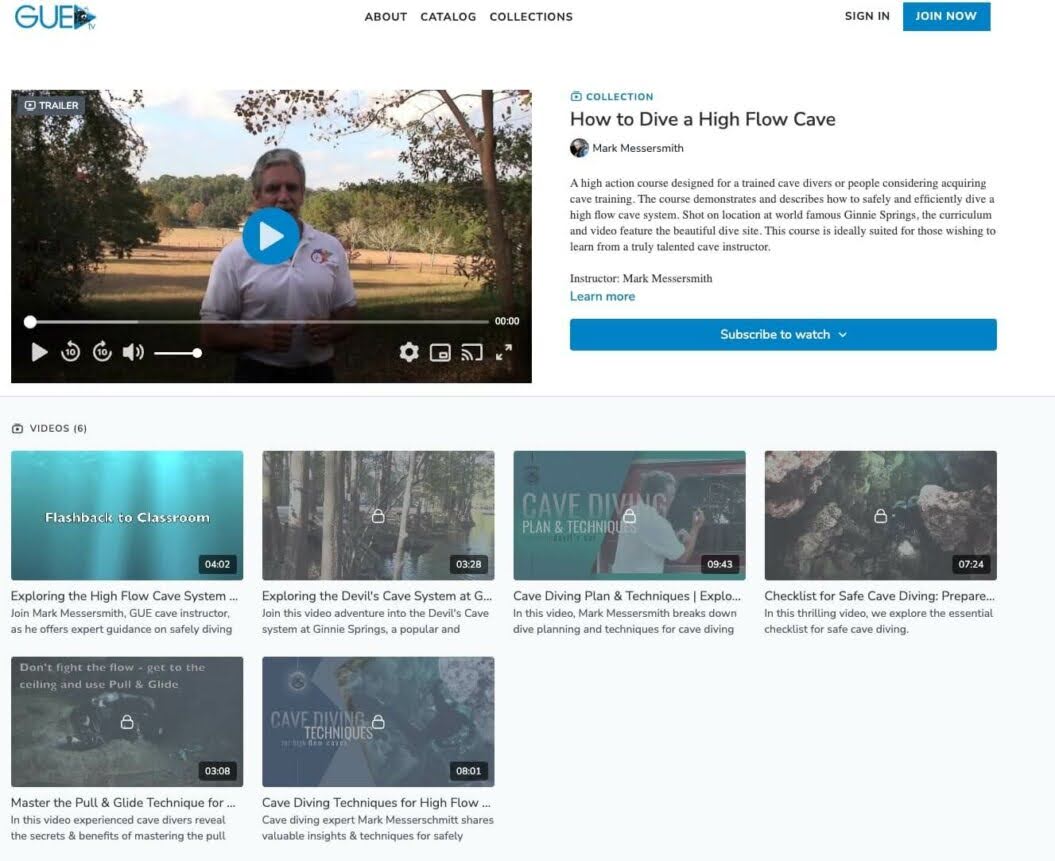The height and width of the screenshot is (861, 1055).
Task: Click title 'Checklist for Safe Cave Diving: Prepare...'
Action: click(879, 596)
